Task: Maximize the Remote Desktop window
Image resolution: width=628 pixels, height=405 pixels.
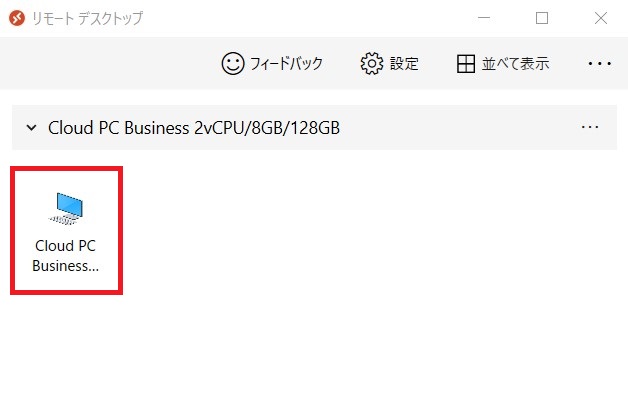Action: (542, 18)
